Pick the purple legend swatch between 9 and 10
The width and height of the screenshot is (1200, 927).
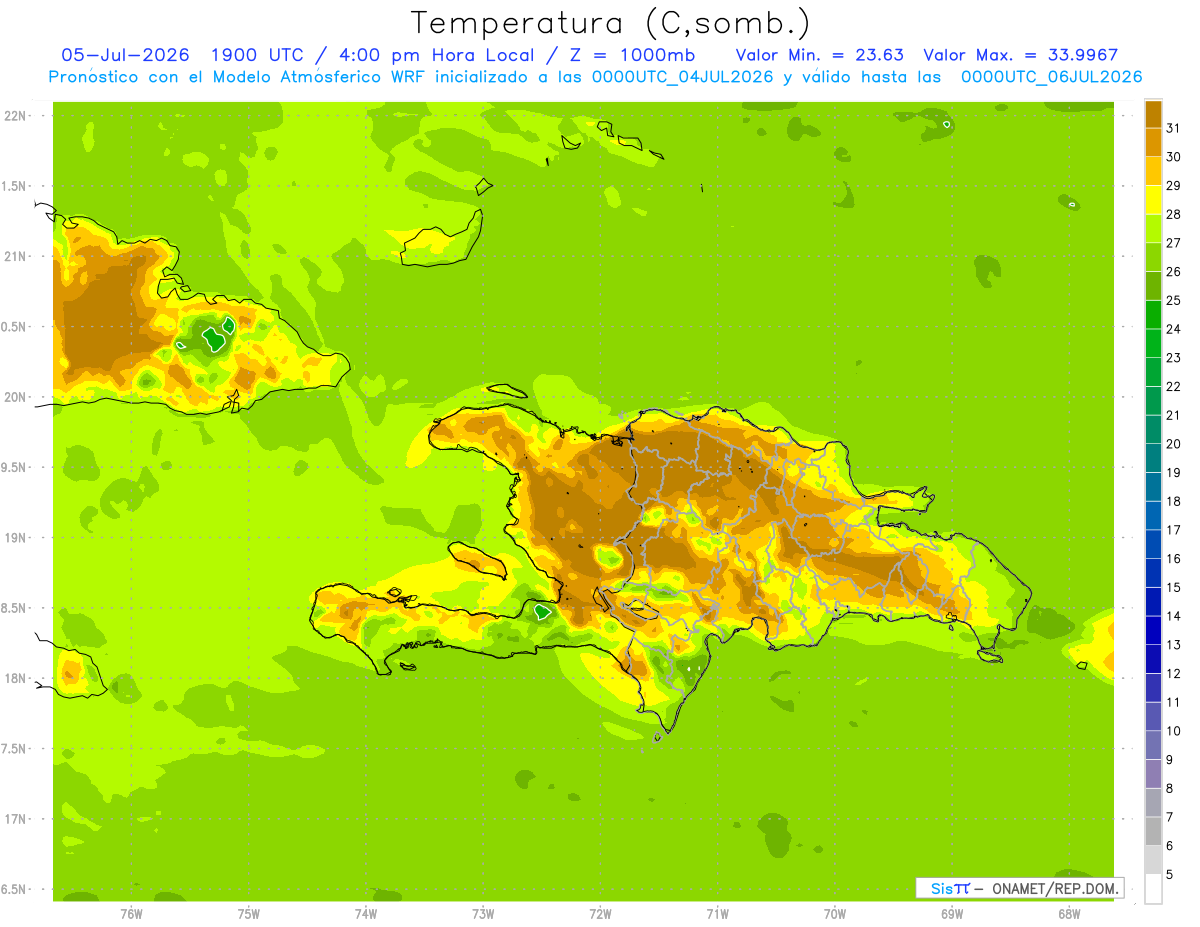(1153, 774)
